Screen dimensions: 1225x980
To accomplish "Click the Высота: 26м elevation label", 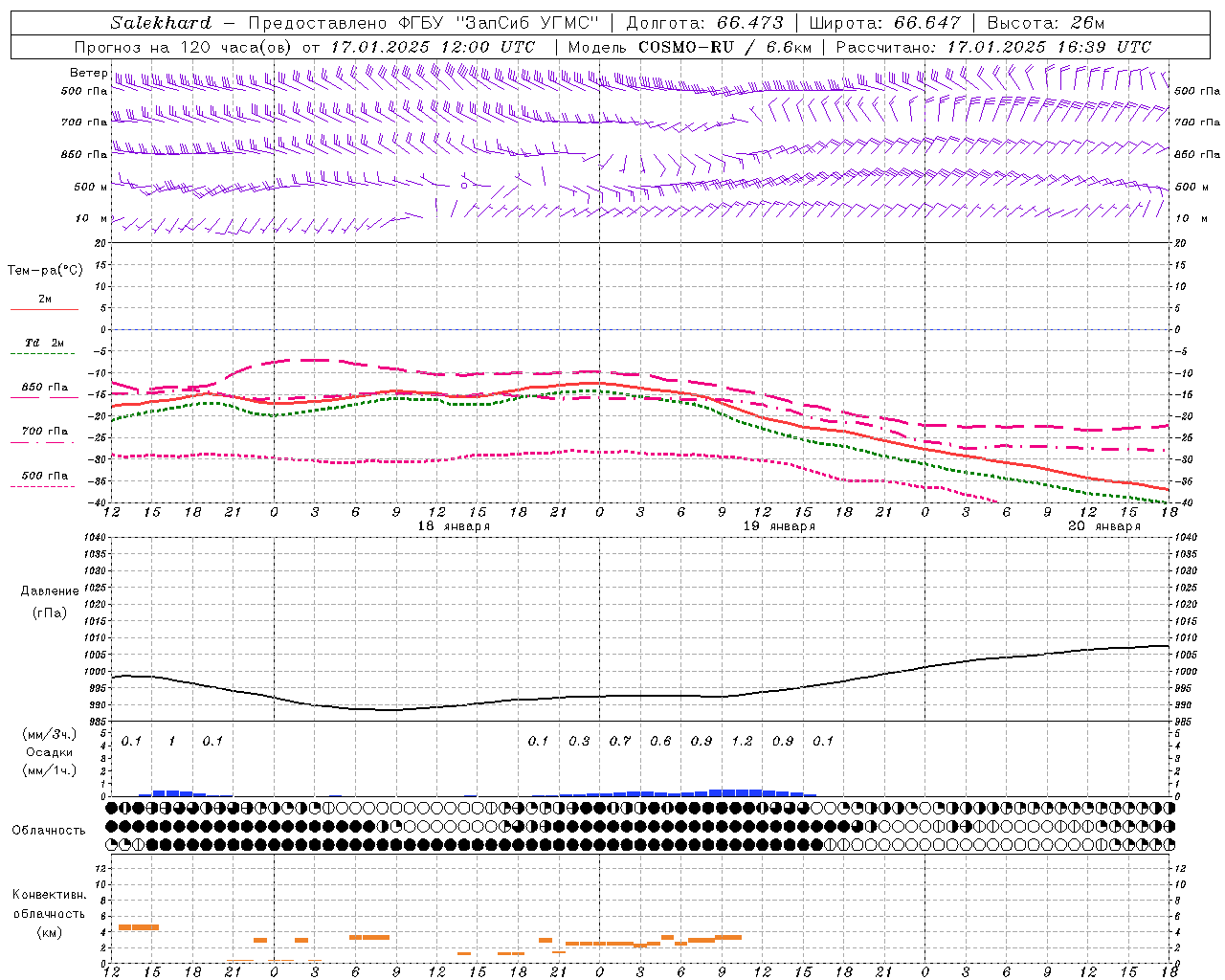I will pyautogui.click(x=1045, y=23).
